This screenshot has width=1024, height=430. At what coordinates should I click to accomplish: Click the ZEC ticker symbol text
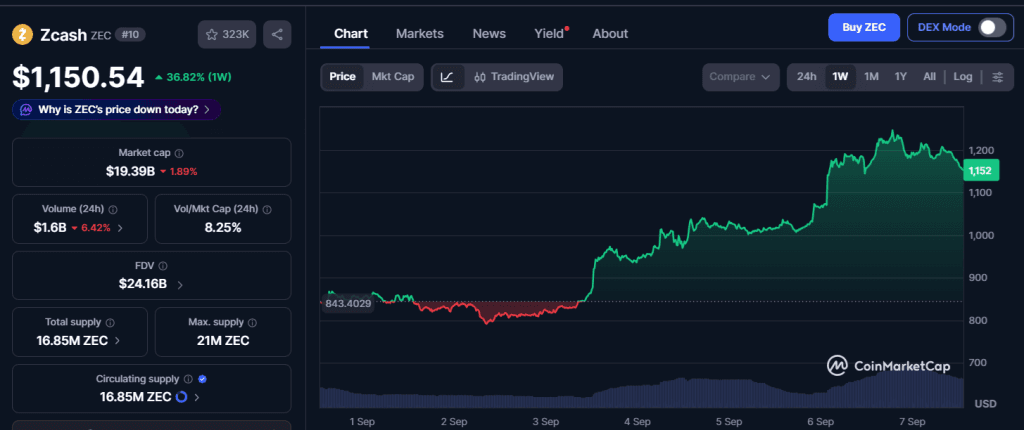(101, 35)
